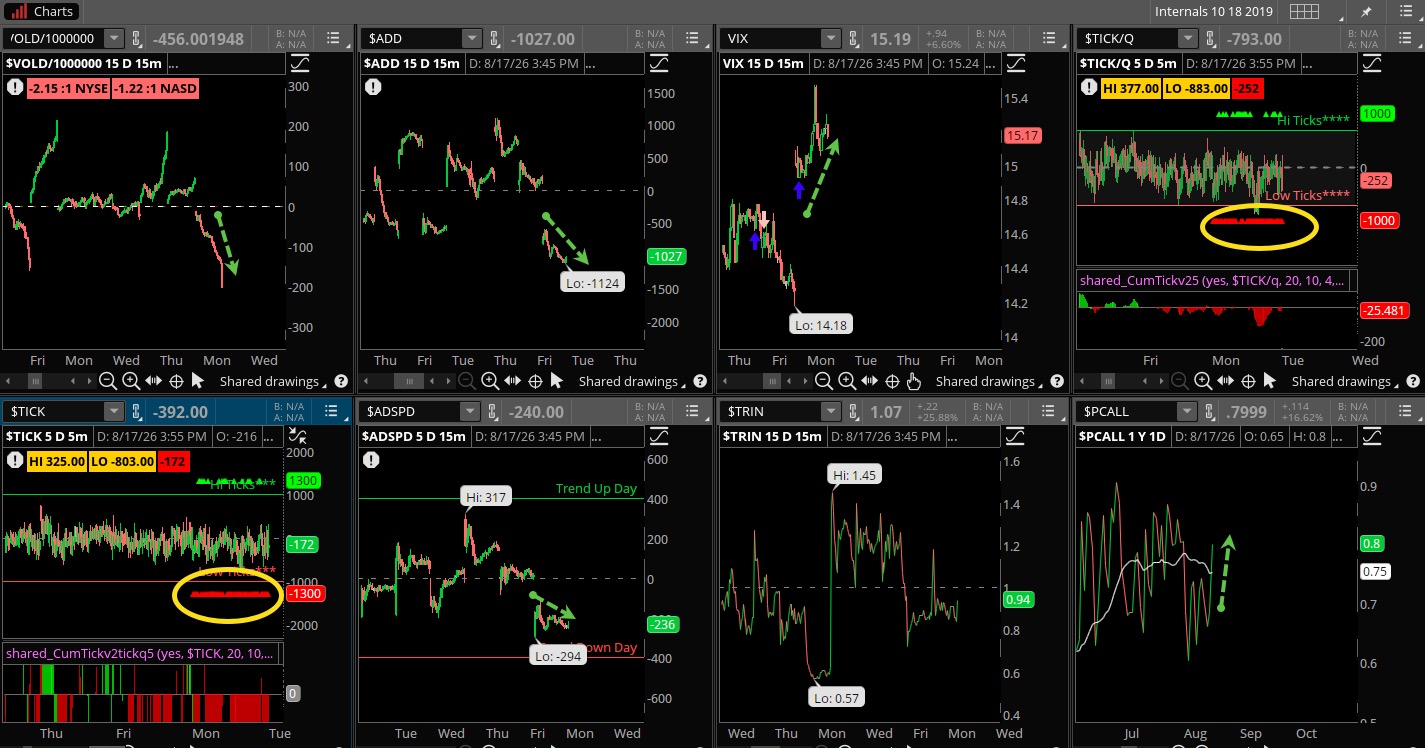Toggle chart mode icon on VIX chart

coord(1015,63)
